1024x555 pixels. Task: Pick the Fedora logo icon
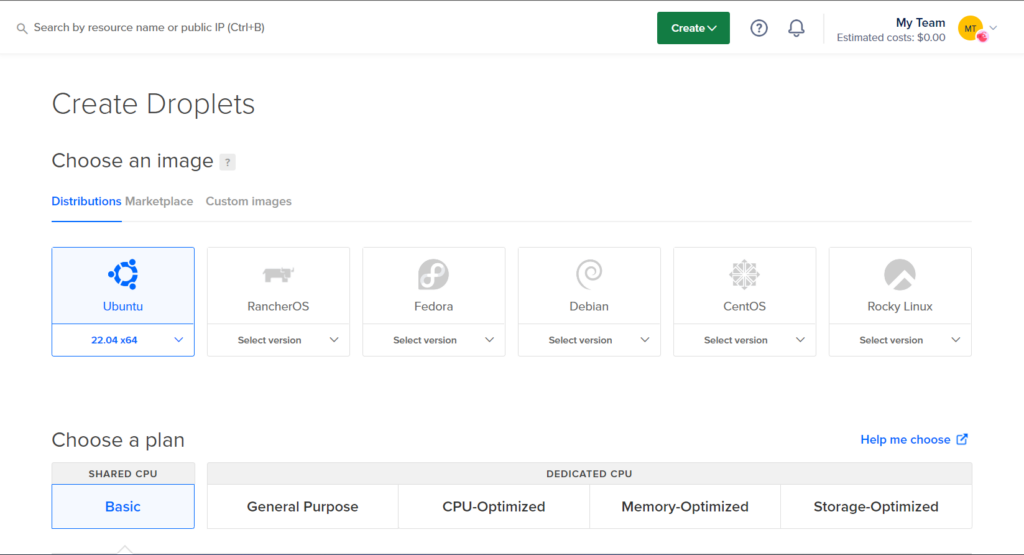(x=434, y=274)
